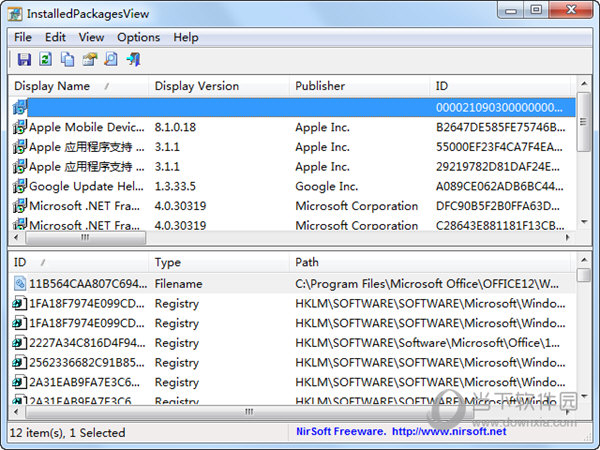Screen dimensions: 600x450
Task: Click the Save Selected Items toolbar icon
Action: pyautogui.click(x=24, y=59)
